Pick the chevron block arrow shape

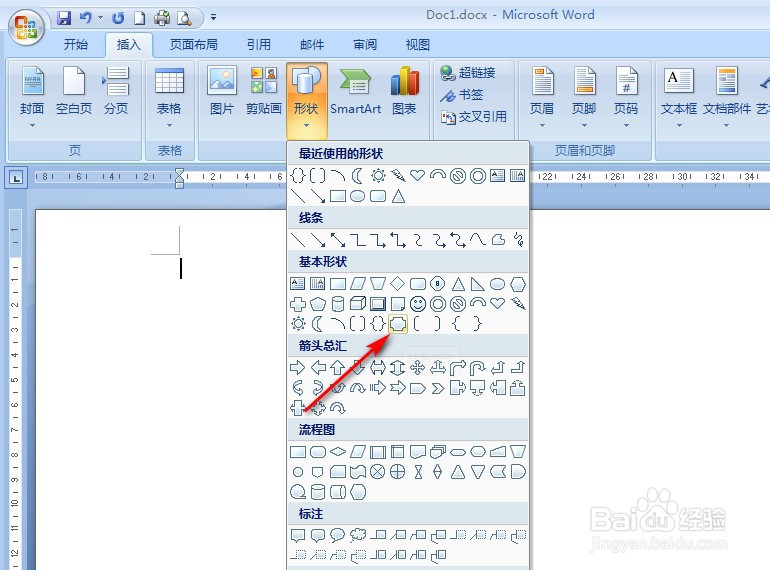coord(438,388)
